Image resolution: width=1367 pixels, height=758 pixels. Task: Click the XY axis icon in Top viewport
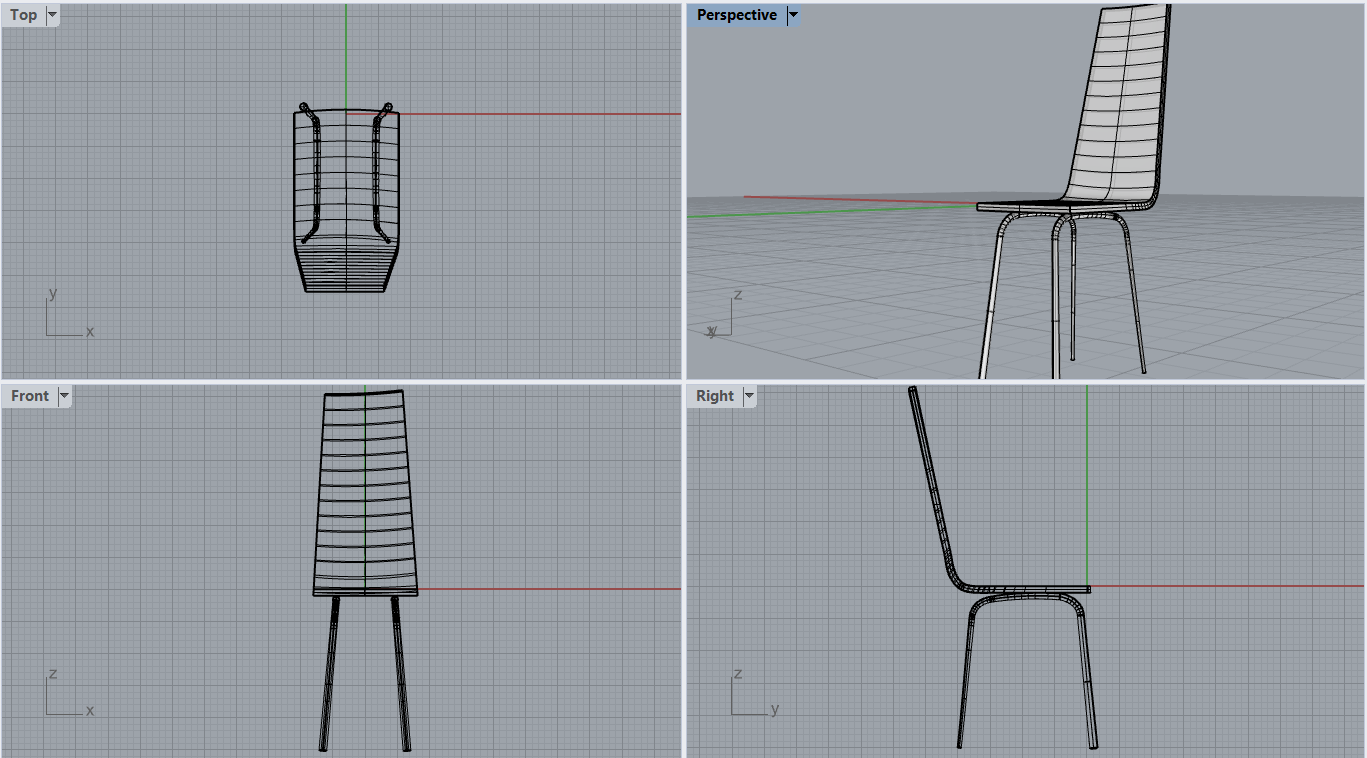click(x=68, y=314)
